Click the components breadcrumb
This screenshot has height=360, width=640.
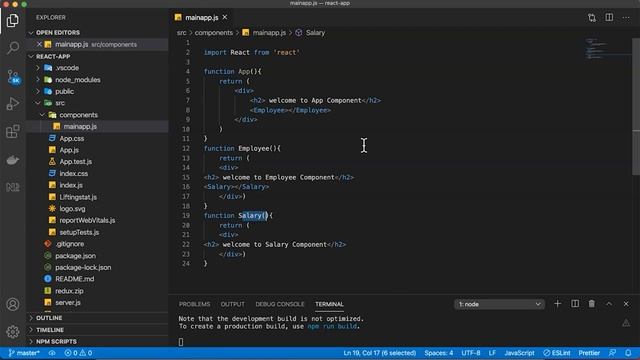pyautogui.click(x=213, y=33)
